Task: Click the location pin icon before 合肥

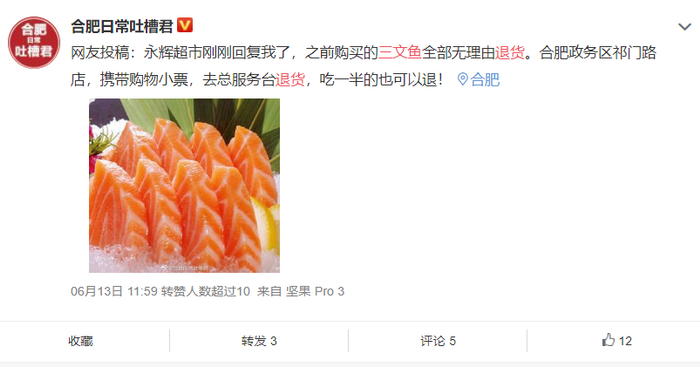Action: click(x=462, y=79)
